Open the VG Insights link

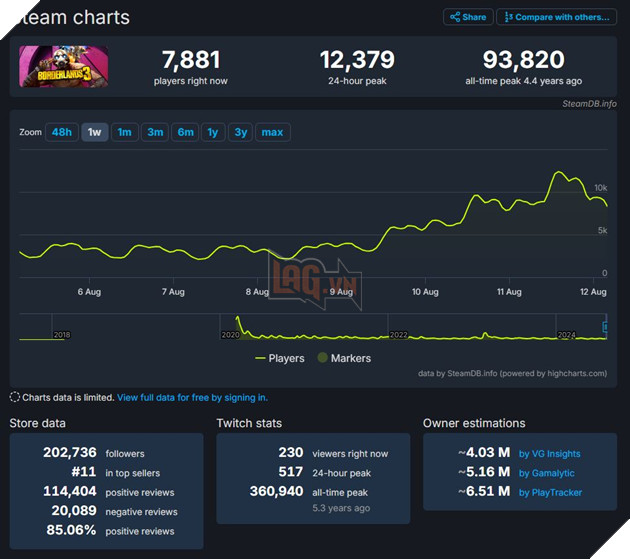549,453
